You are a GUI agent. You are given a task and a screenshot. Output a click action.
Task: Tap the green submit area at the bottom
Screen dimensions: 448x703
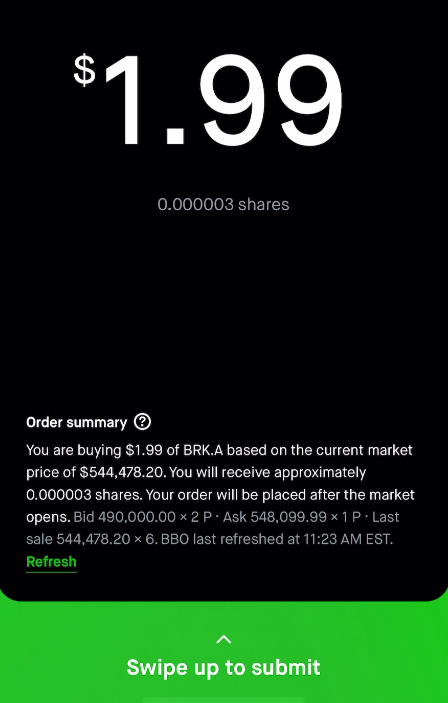[x=224, y=652]
